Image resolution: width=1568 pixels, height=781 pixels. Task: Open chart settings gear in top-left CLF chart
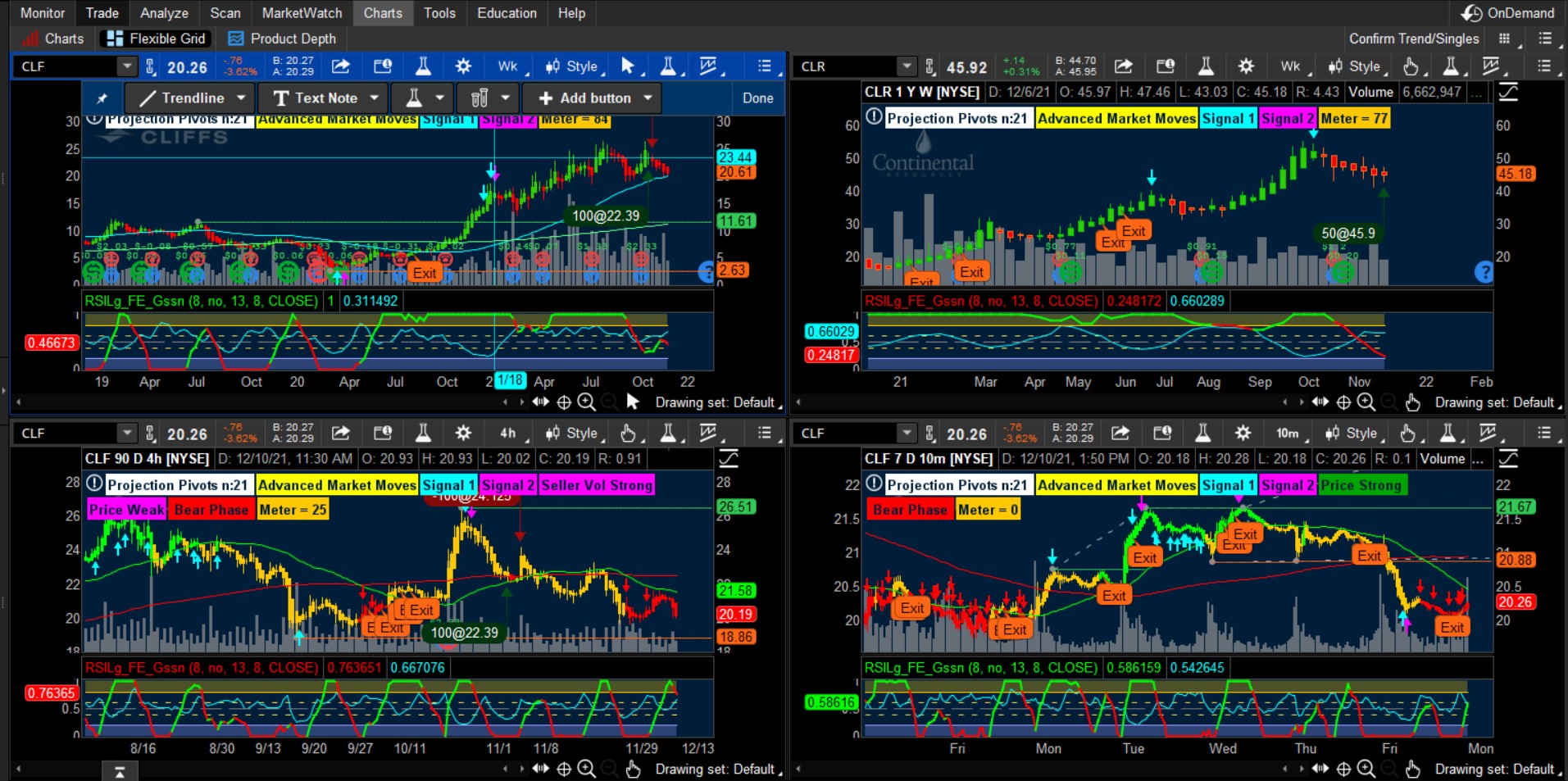click(x=463, y=66)
